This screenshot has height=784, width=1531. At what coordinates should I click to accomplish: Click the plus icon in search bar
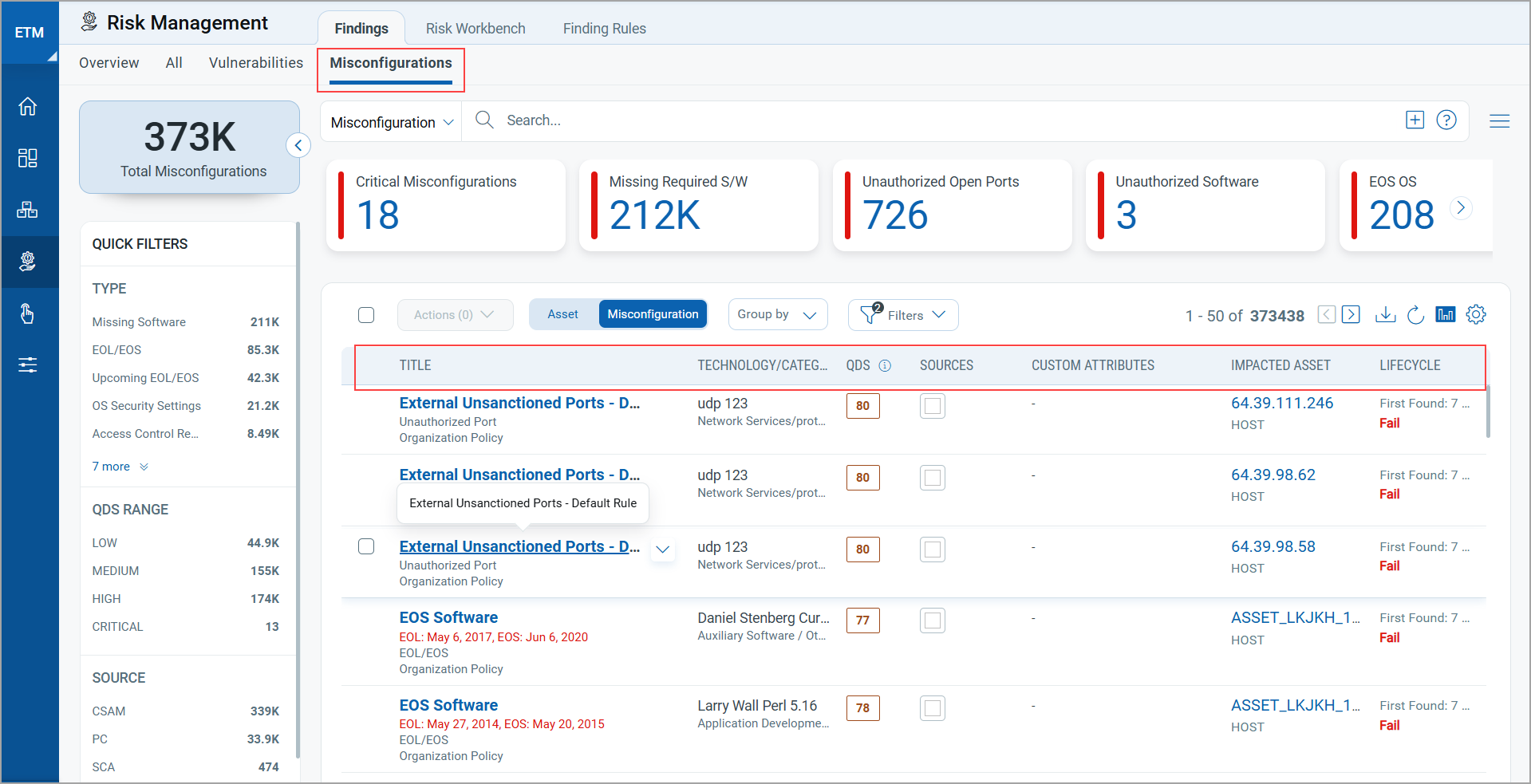[x=1415, y=120]
